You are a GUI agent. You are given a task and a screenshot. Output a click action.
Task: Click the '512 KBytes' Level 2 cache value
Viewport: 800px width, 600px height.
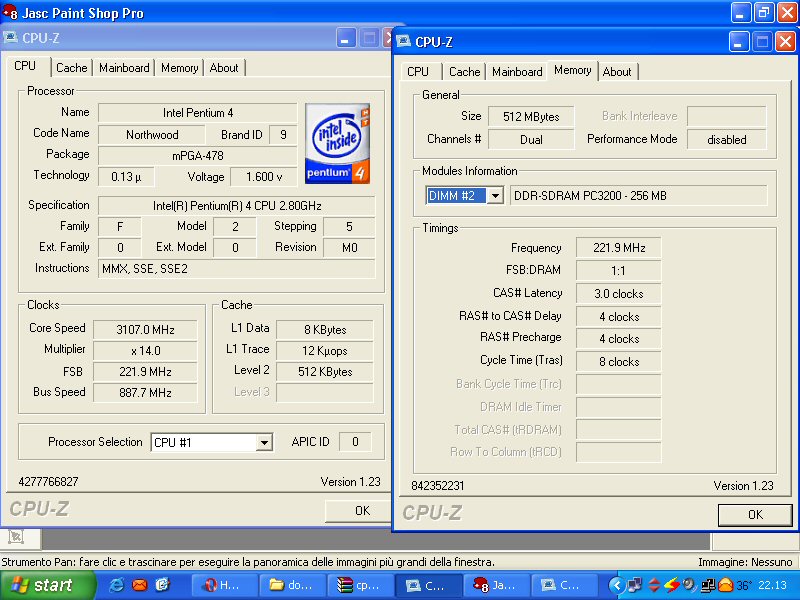point(325,372)
